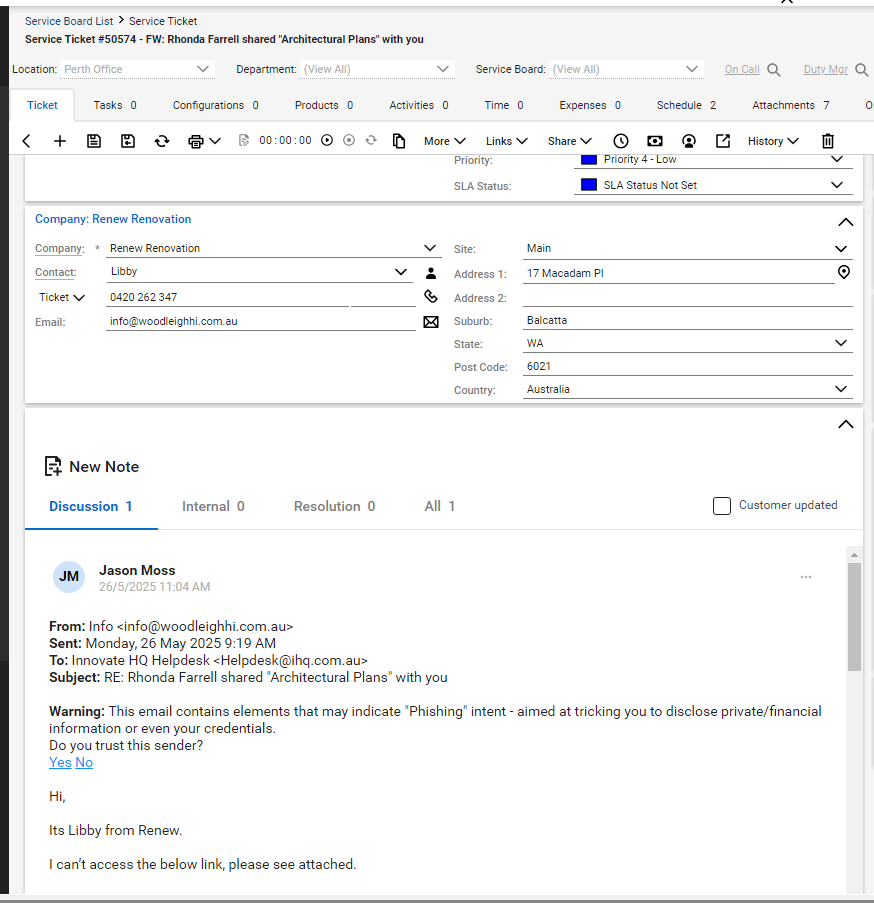Screen dimensions: 874x903
Task: Open the On Call link
Action: point(742,69)
